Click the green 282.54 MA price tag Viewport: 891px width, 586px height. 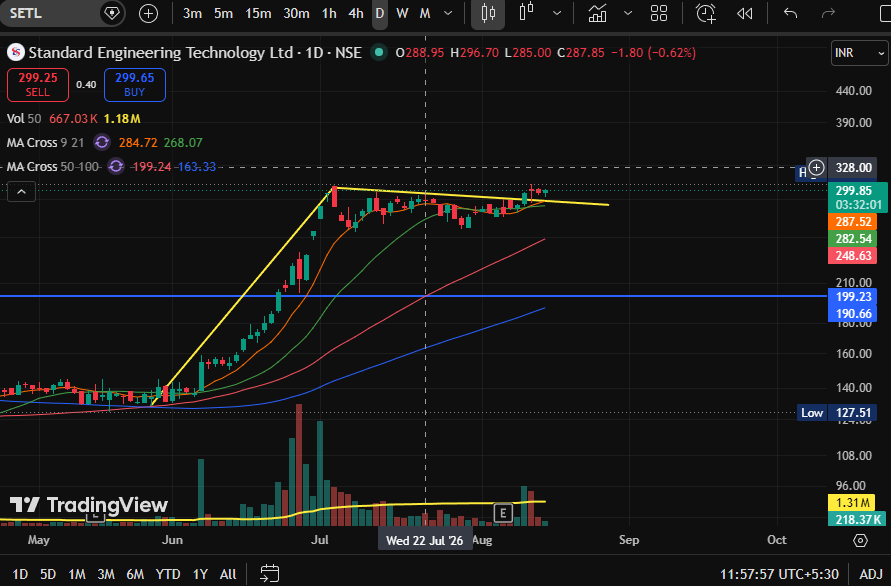pyautogui.click(x=853, y=239)
